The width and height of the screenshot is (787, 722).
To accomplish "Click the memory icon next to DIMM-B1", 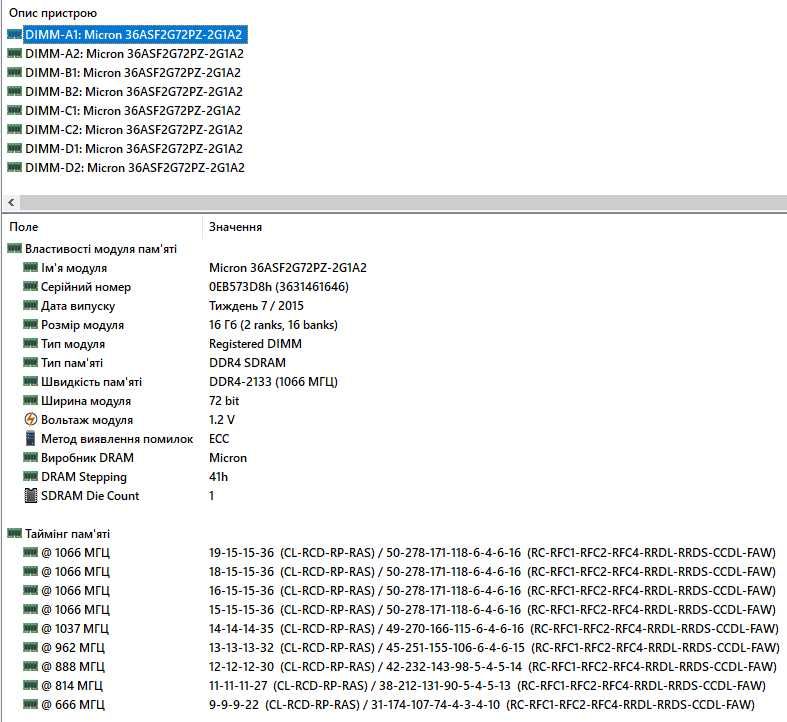I will [15, 72].
